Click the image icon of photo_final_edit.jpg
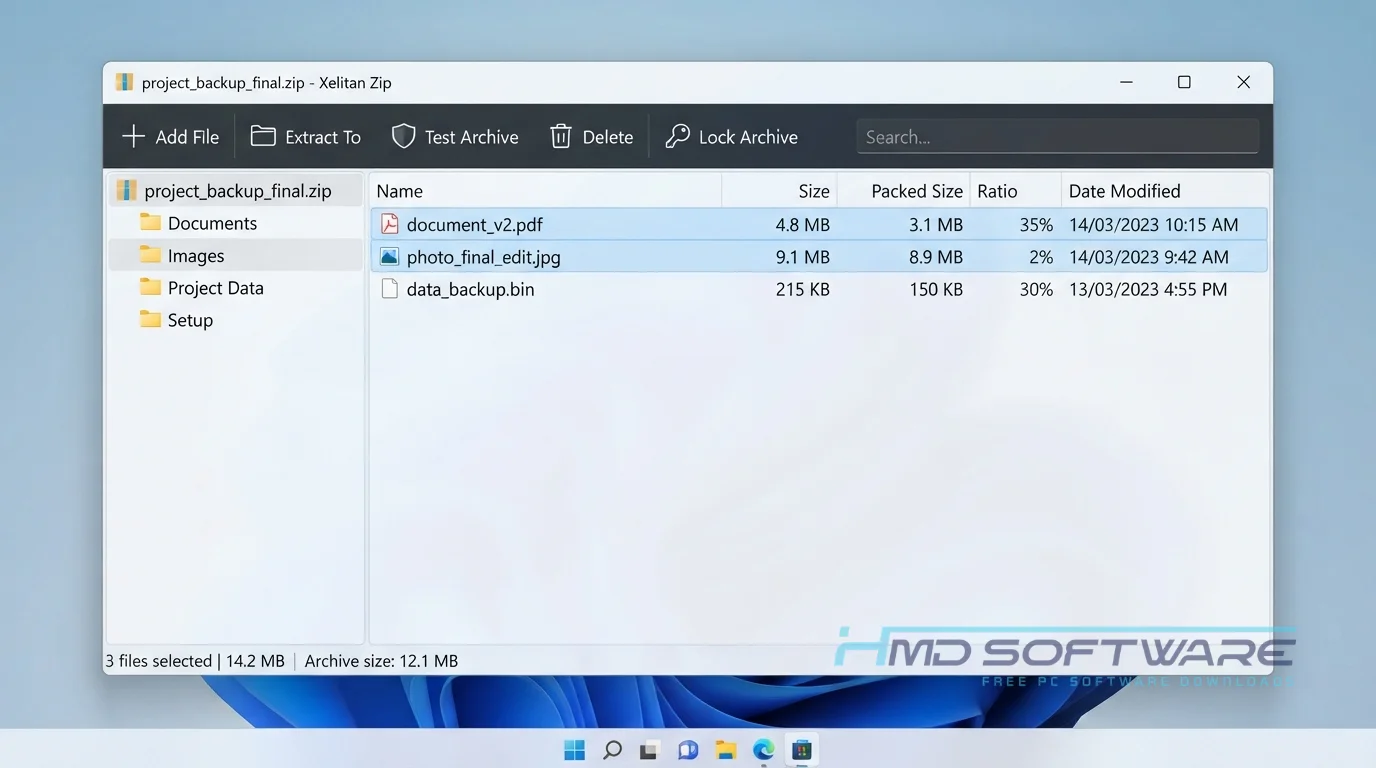Screen dimensions: 1376x768 389,257
